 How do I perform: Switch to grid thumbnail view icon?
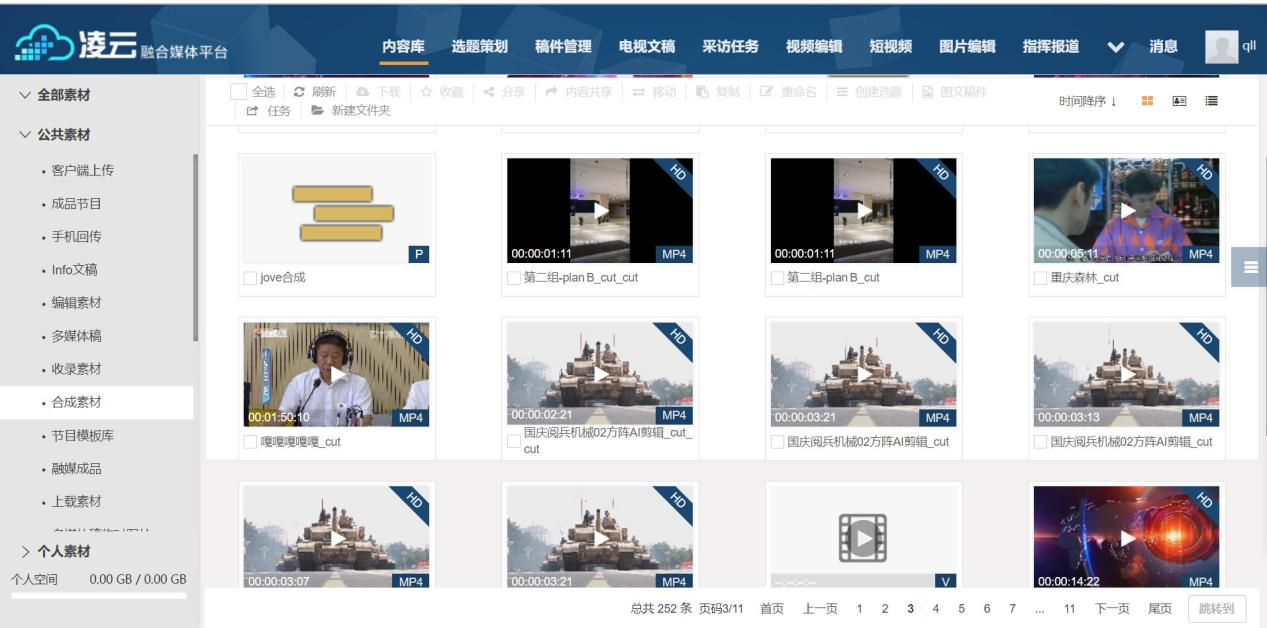1147,101
